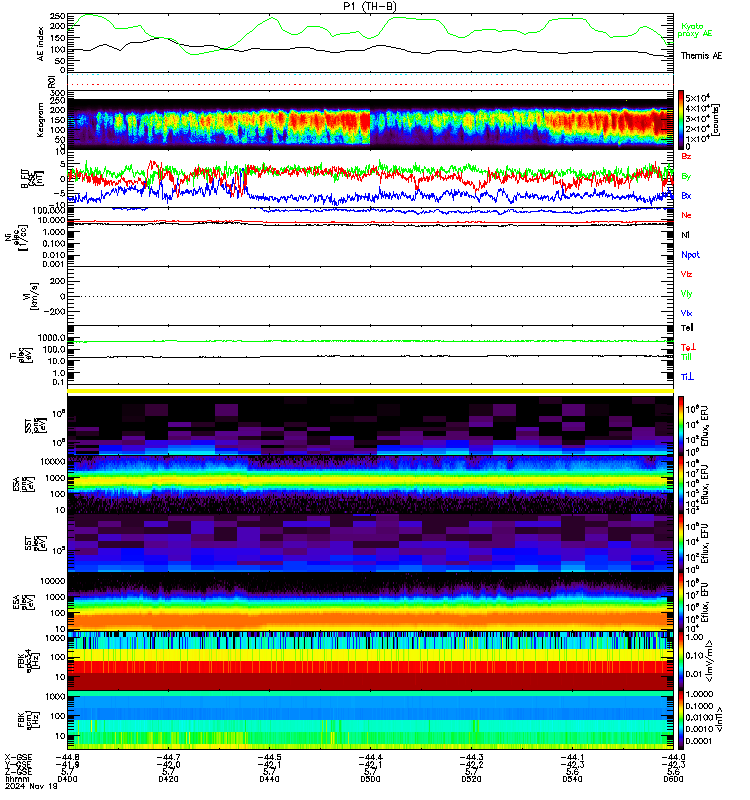Viewport: 750px width, 800px height.
Task: Click the "5×10^4" tick on Keogram color bar
Action: click(697, 98)
